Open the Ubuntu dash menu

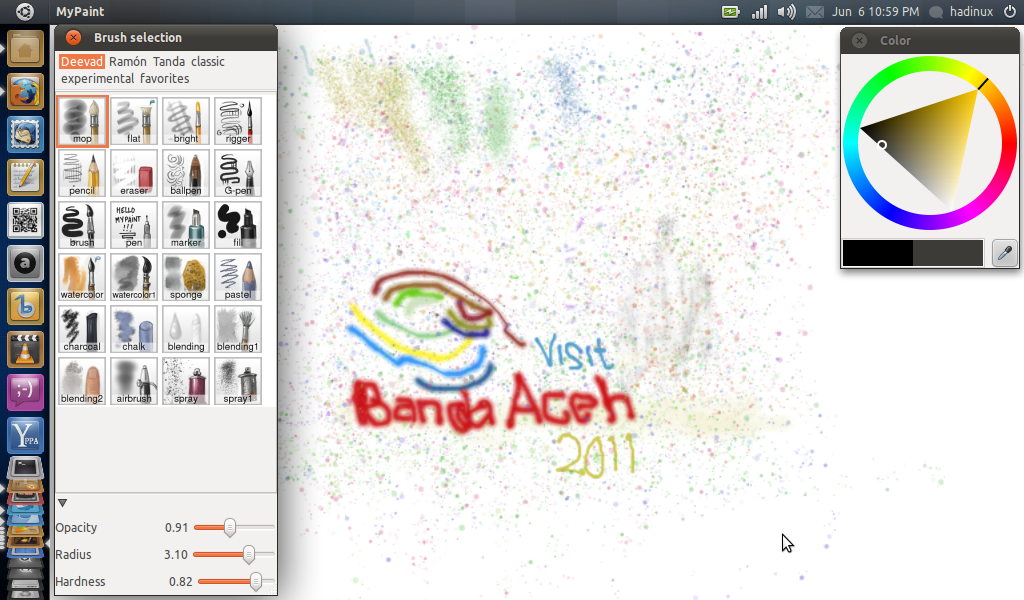click(25, 12)
